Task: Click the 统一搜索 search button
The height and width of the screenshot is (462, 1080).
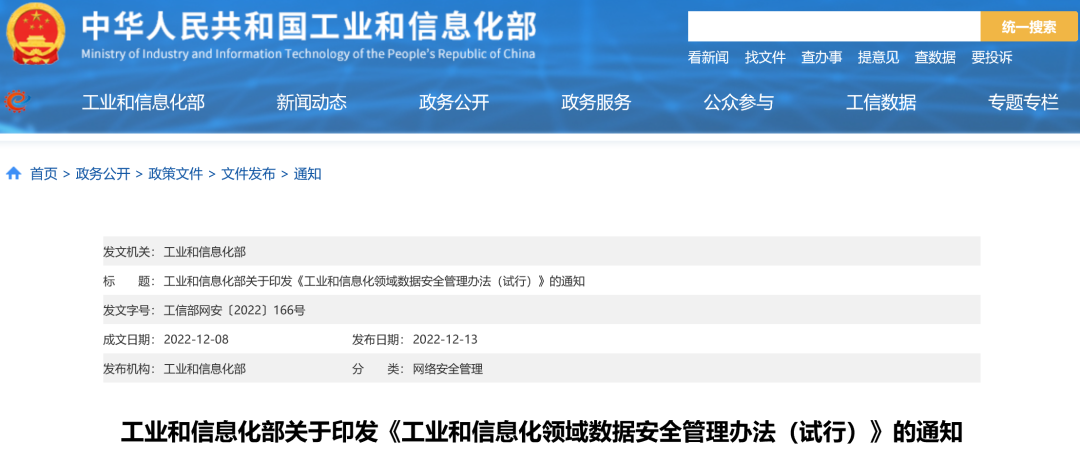Action: [1029, 27]
